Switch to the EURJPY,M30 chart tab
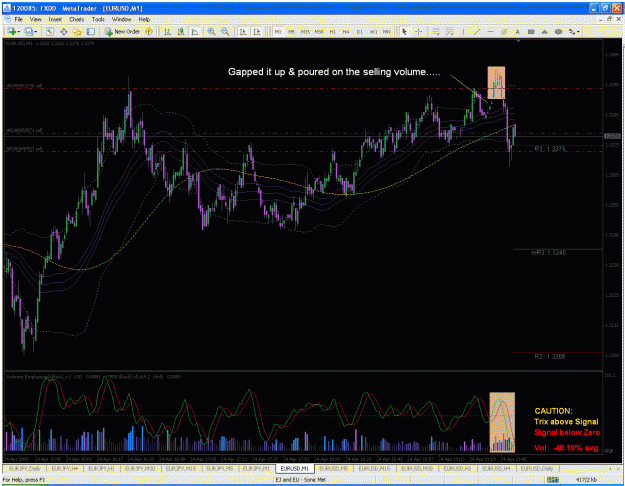Viewport: 625px width, 486px height. 140,468
